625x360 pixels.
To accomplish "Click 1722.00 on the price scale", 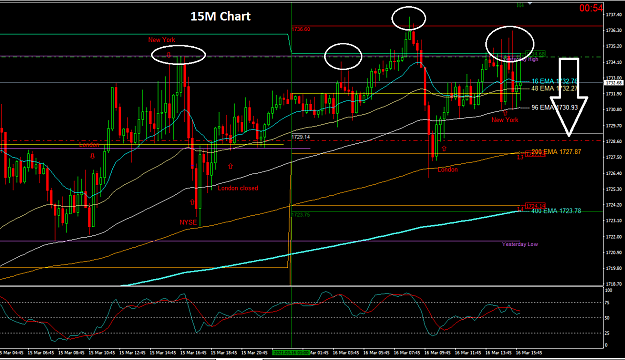I will (613, 237).
